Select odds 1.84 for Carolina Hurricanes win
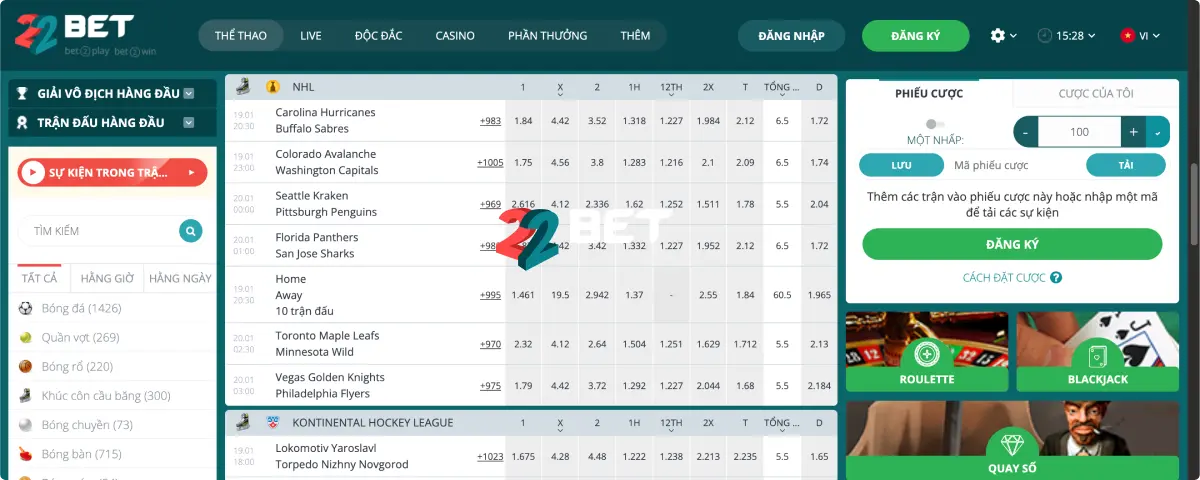Image resolution: width=1200 pixels, height=480 pixels. [x=523, y=121]
